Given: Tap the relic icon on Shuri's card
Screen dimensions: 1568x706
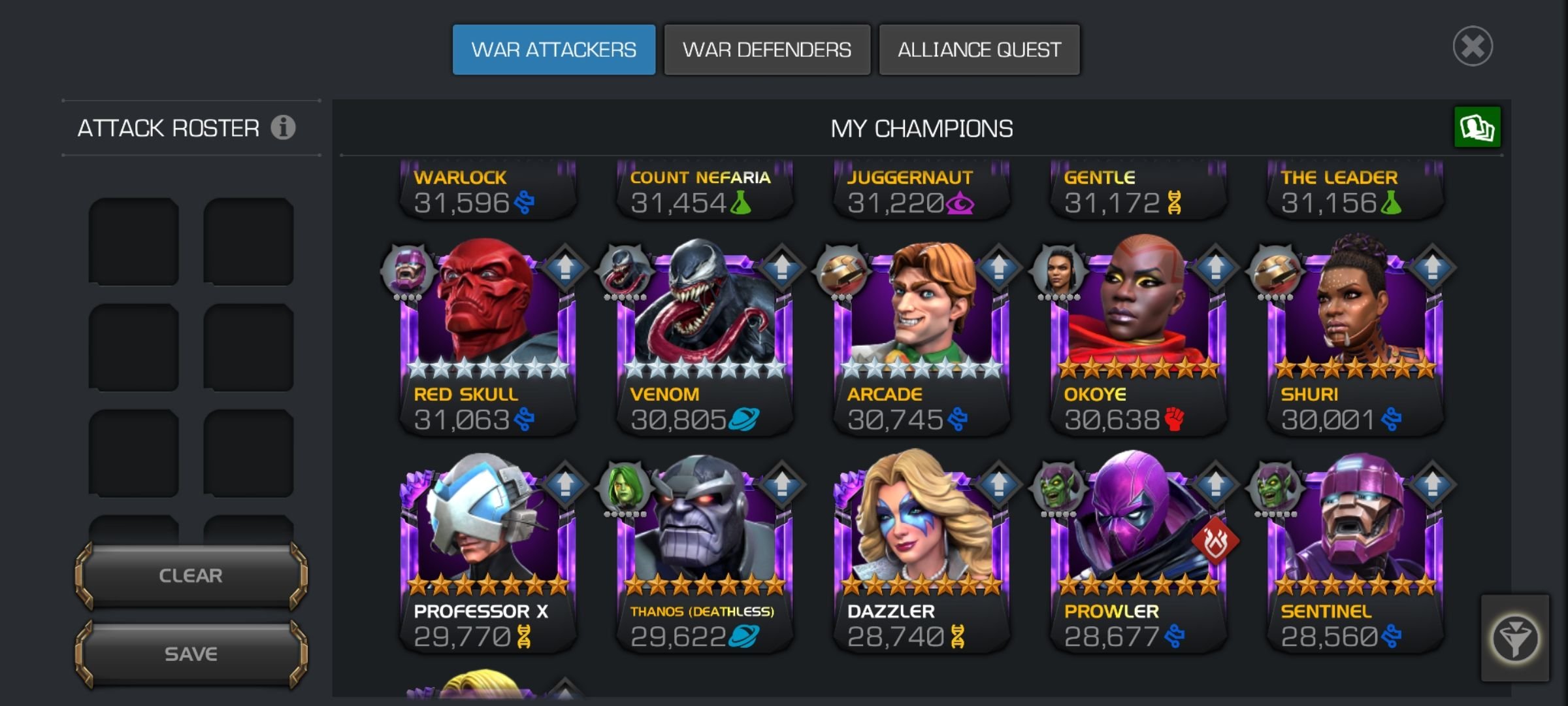Looking at the screenshot, I should pyautogui.click(x=1275, y=271).
